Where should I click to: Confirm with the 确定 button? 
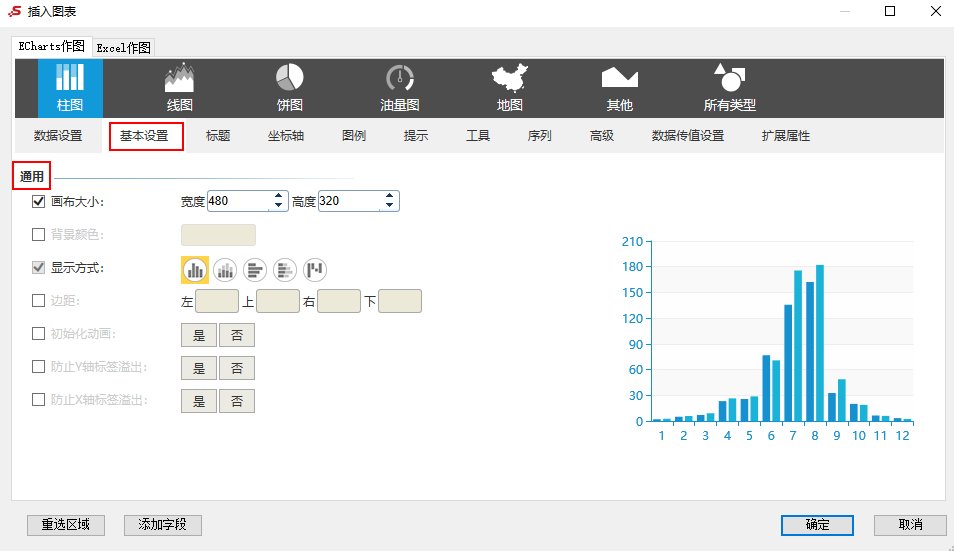[x=817, y=525]
